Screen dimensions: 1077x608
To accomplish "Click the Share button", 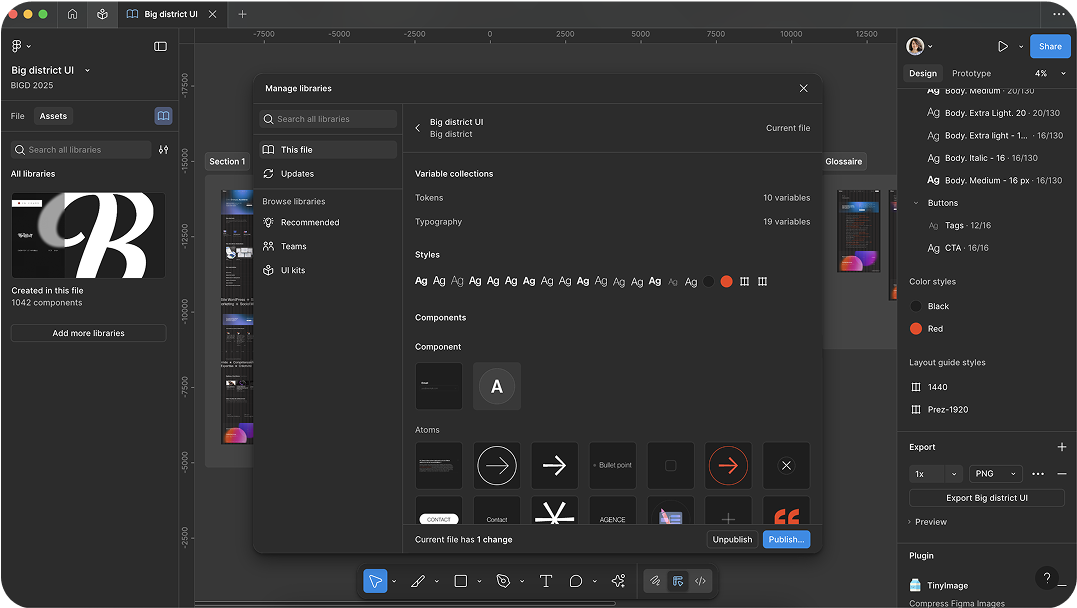I will 1050,46.
